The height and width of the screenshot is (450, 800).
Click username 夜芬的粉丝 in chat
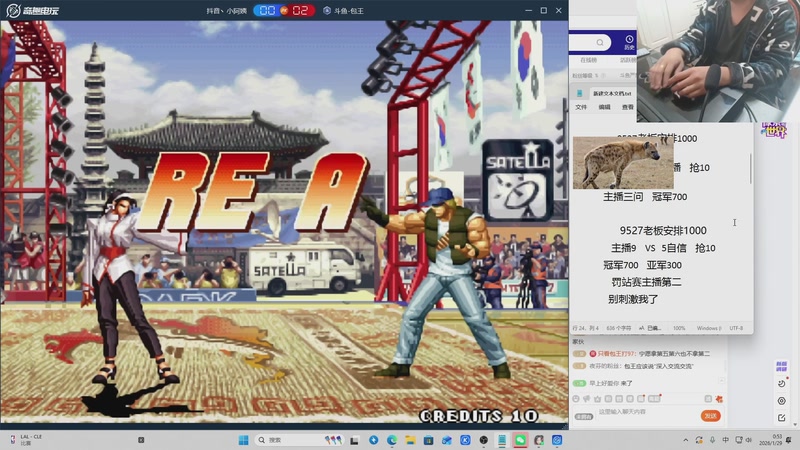point(605,366)
